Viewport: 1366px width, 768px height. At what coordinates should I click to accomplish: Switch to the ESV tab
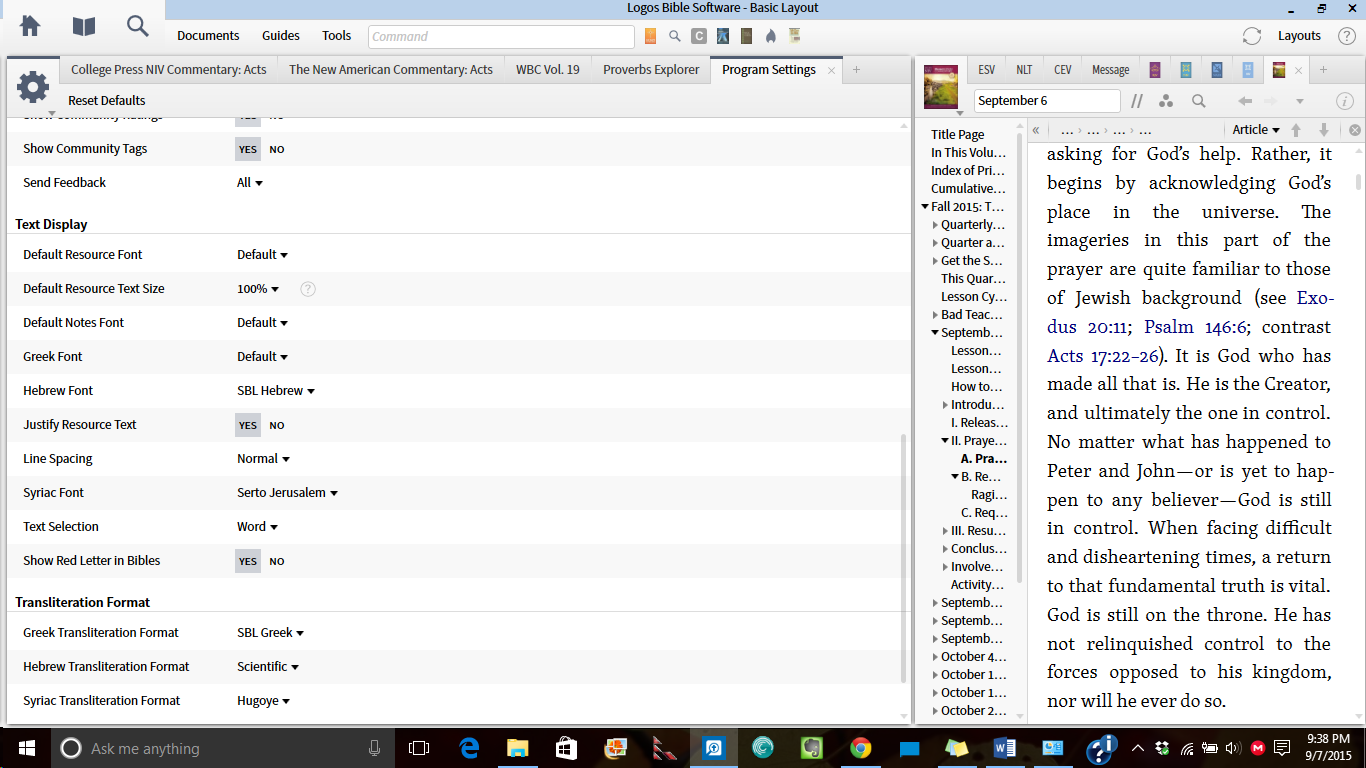(x=986, y=70)
